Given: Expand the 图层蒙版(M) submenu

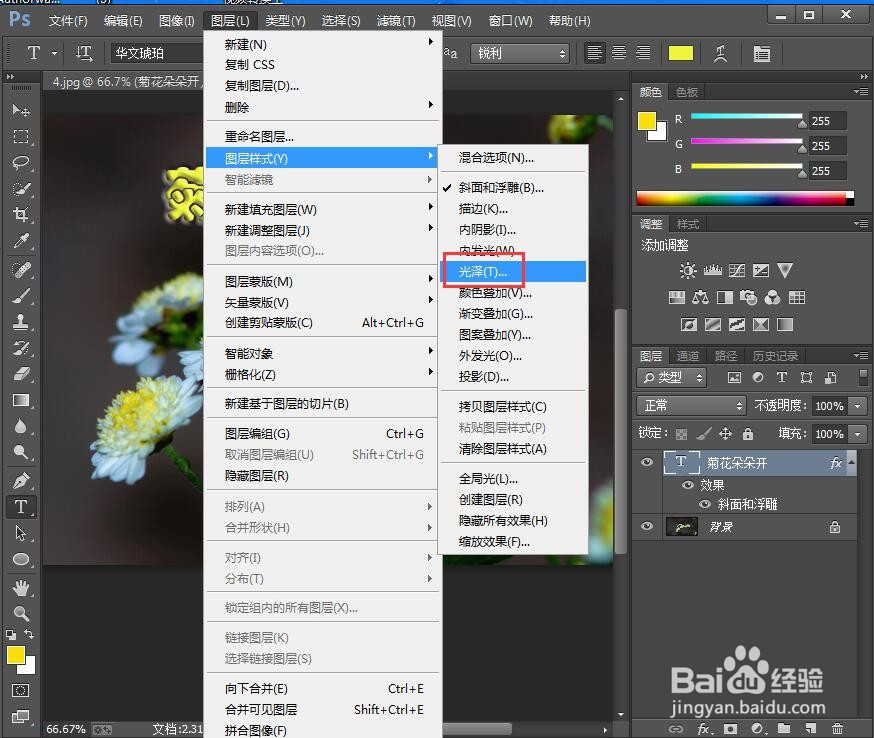Looking at the screenshot, I should 323,281.
